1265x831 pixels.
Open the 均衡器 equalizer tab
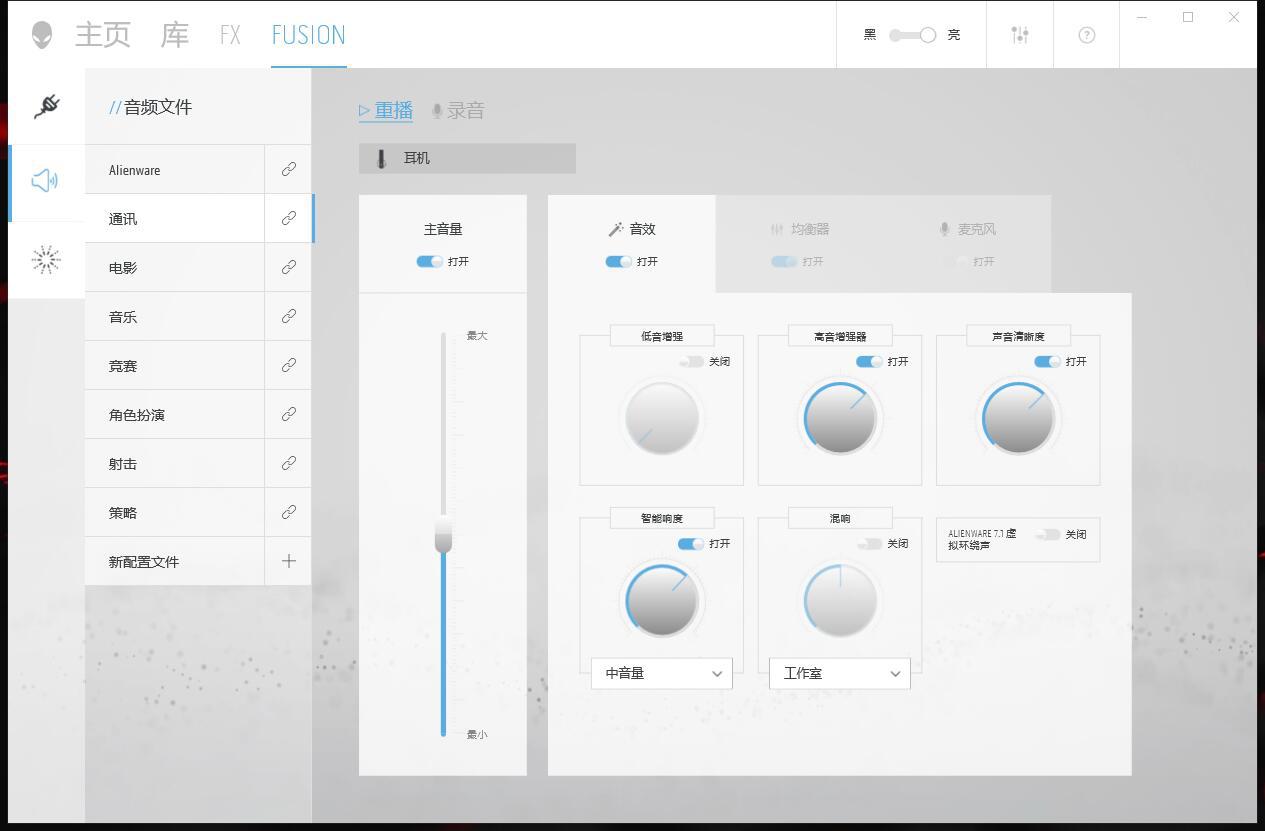pos(800,229)
